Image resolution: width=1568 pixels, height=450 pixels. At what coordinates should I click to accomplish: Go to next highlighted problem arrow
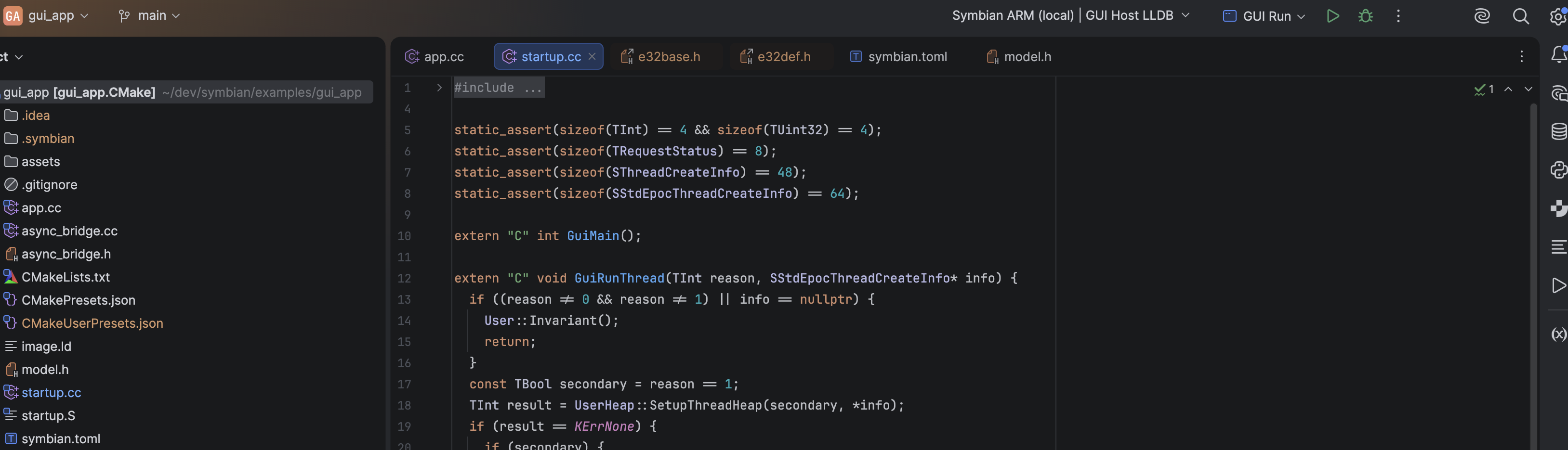1528,90
